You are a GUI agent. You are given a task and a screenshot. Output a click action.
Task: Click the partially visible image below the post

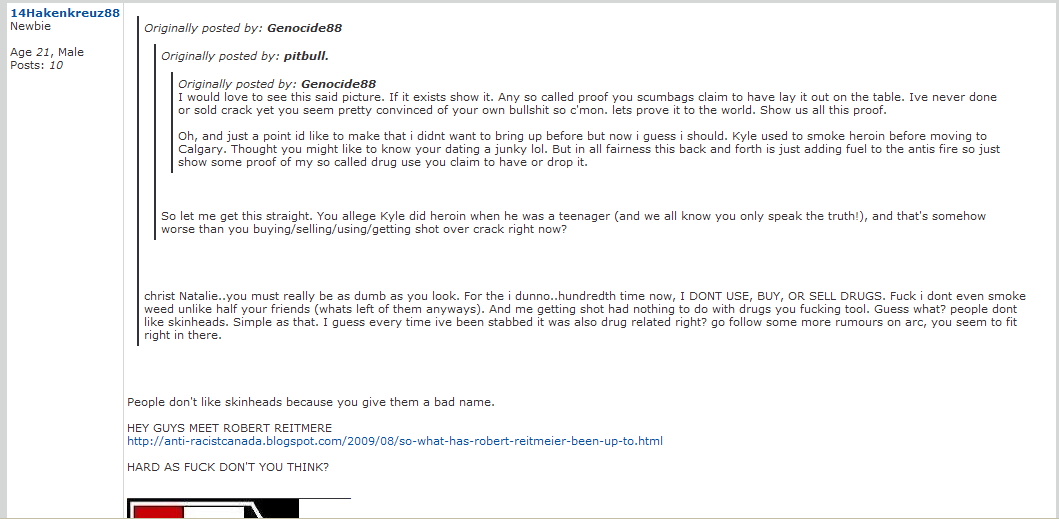pyautogui.click(x=238, y=508)
